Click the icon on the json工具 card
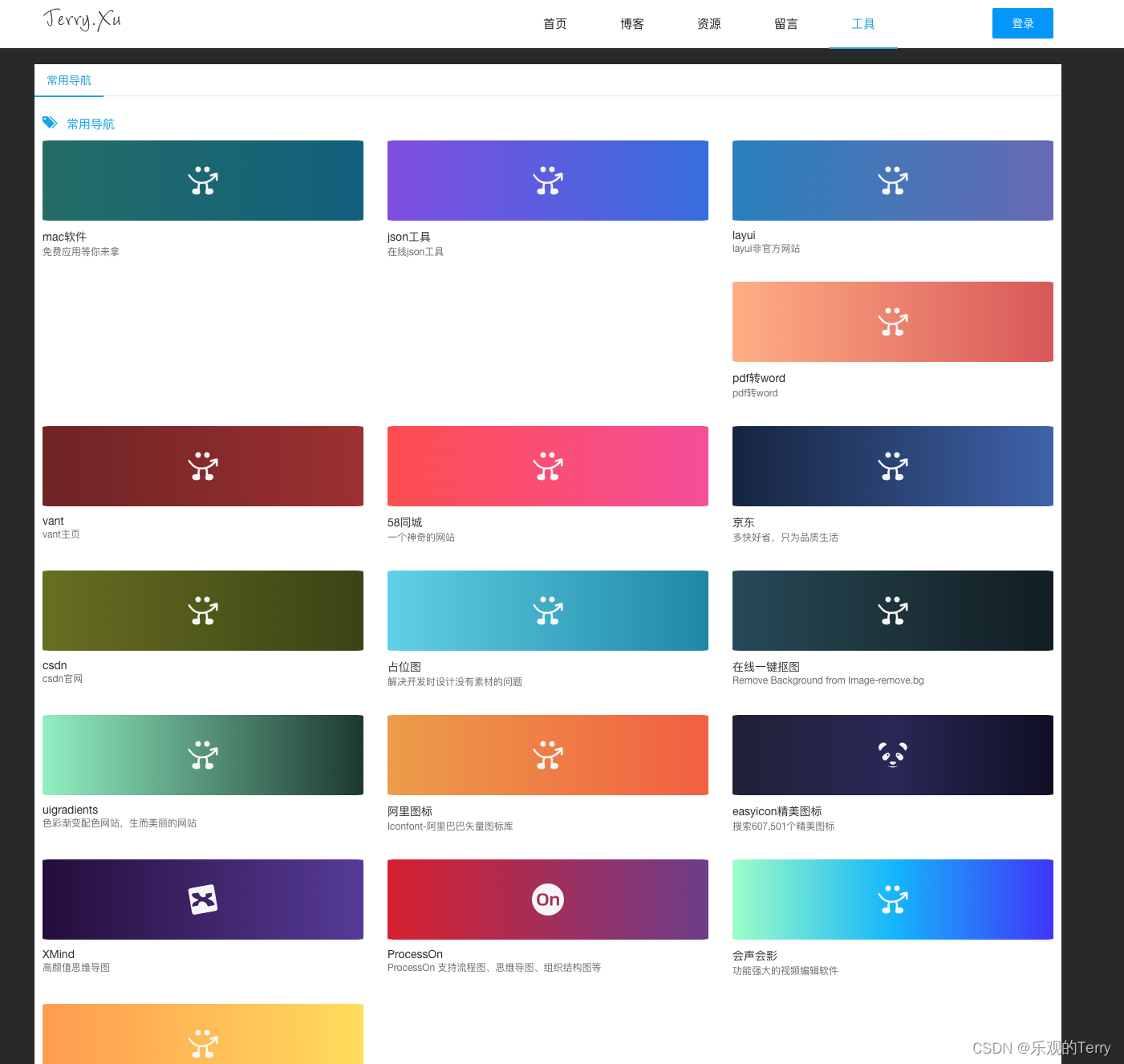1124x1064 pixels. point(548,181)
